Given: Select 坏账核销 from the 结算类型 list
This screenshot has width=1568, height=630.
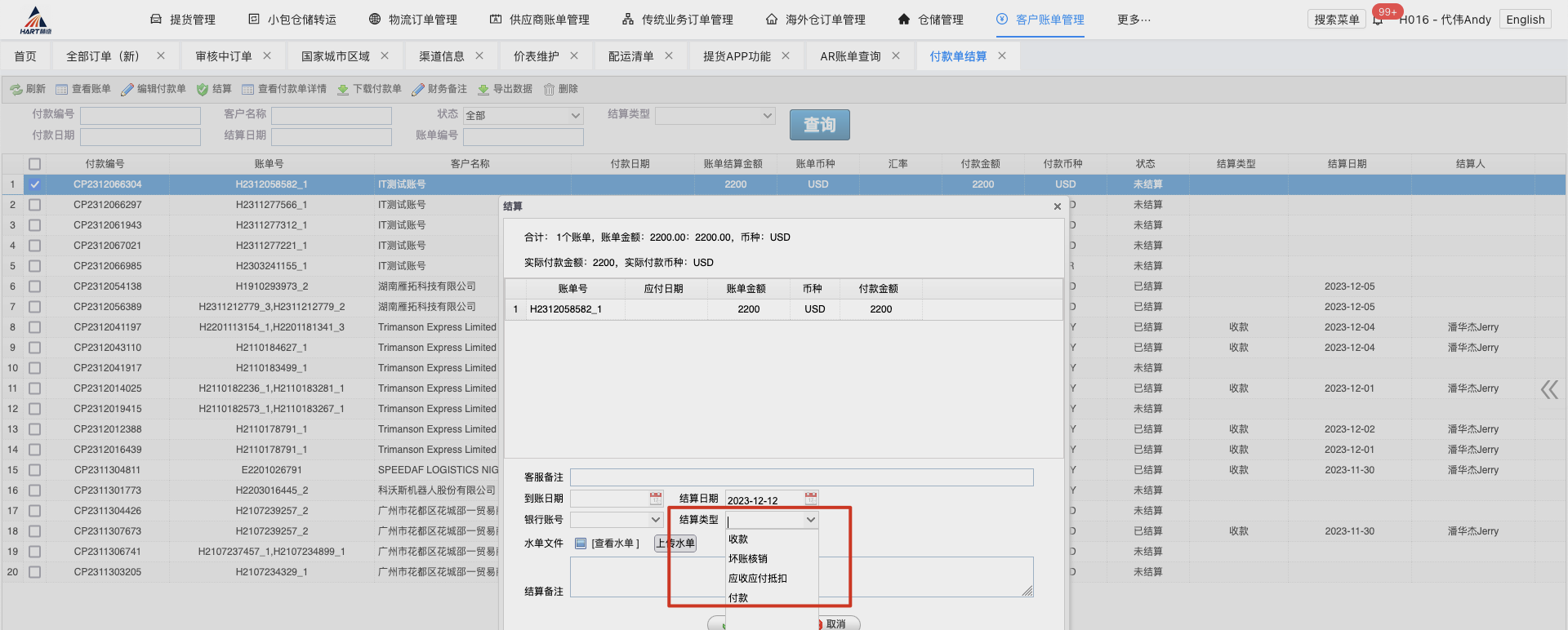Looking at the screenshot, I should click(x=748, y=559).
